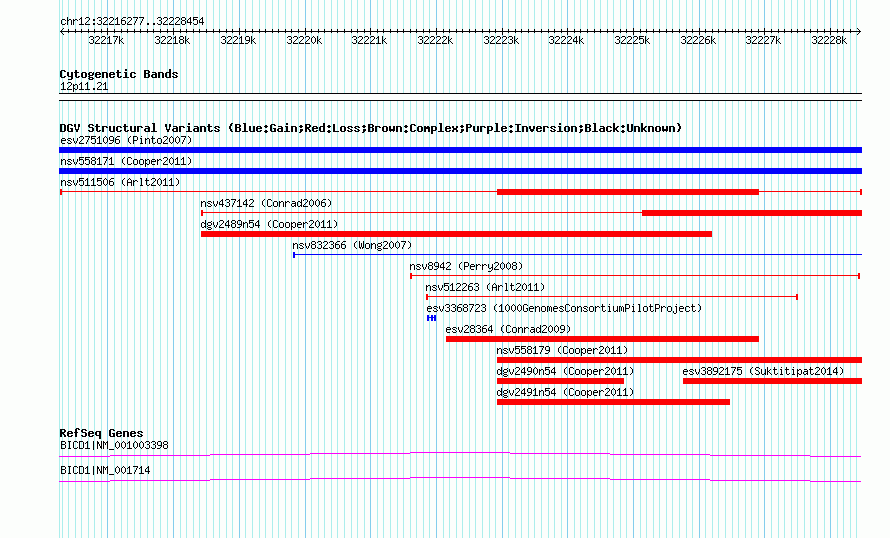Image resolution: width=890 pixels, height=538 pixels.
Task: Click the thick red nsv511506 loss bar
Action: 628,192
